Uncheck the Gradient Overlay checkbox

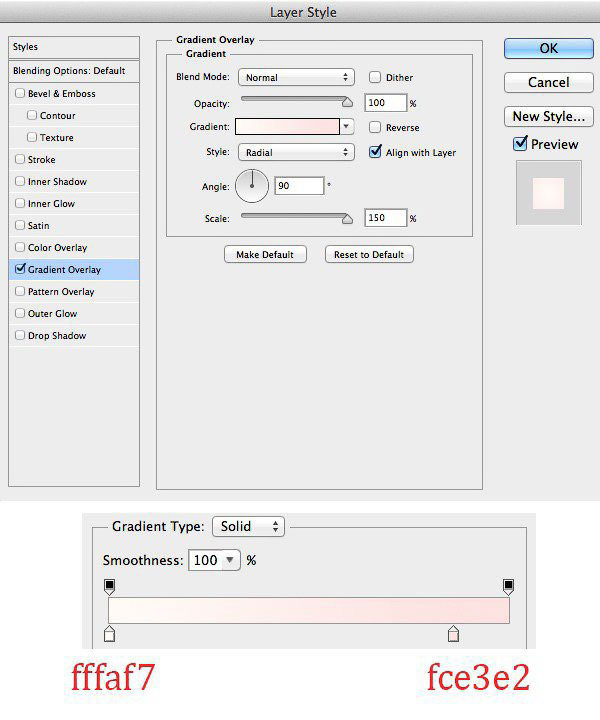20,269
